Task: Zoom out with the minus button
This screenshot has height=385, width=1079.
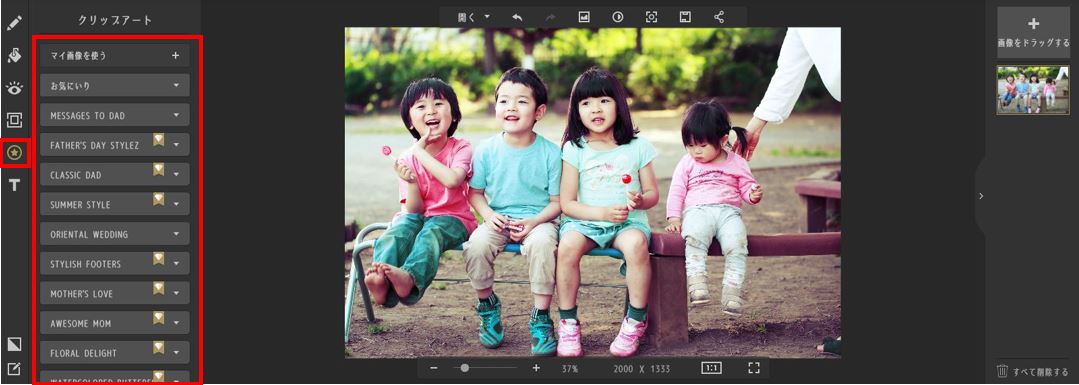Action: click(x=434, y=368)
